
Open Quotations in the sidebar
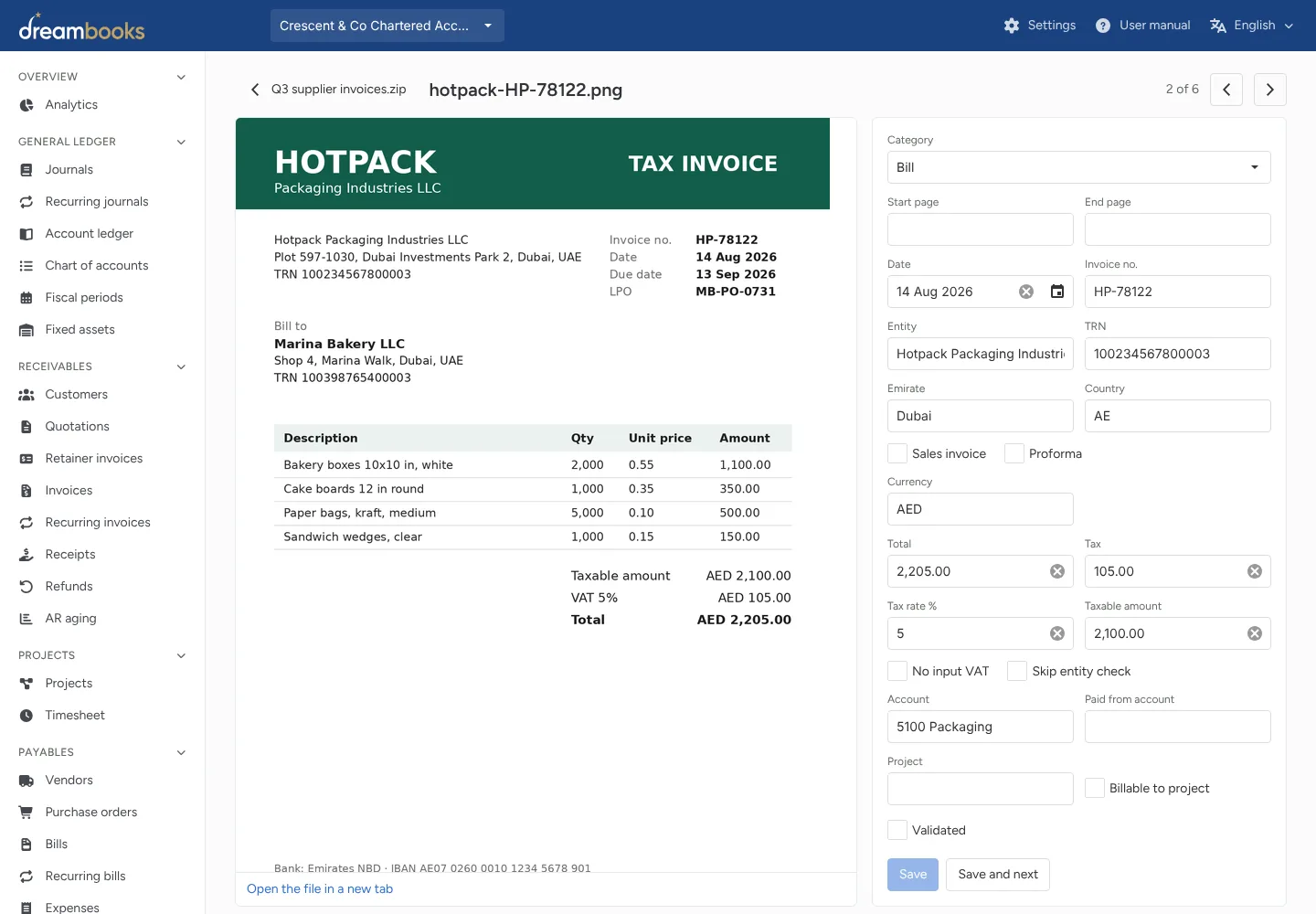pos(78,427)
